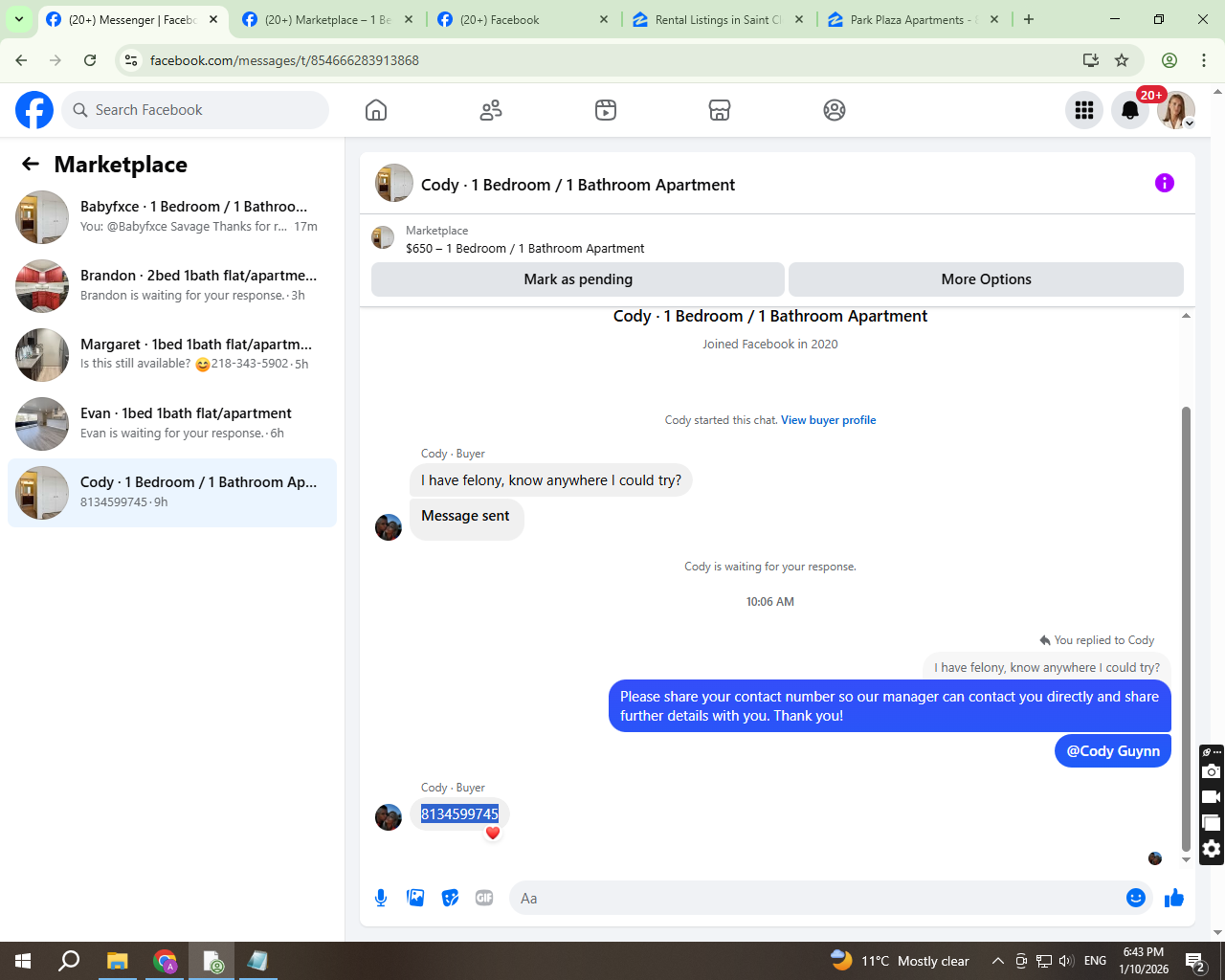View site information icon in address bar

[x=132, y=60]
